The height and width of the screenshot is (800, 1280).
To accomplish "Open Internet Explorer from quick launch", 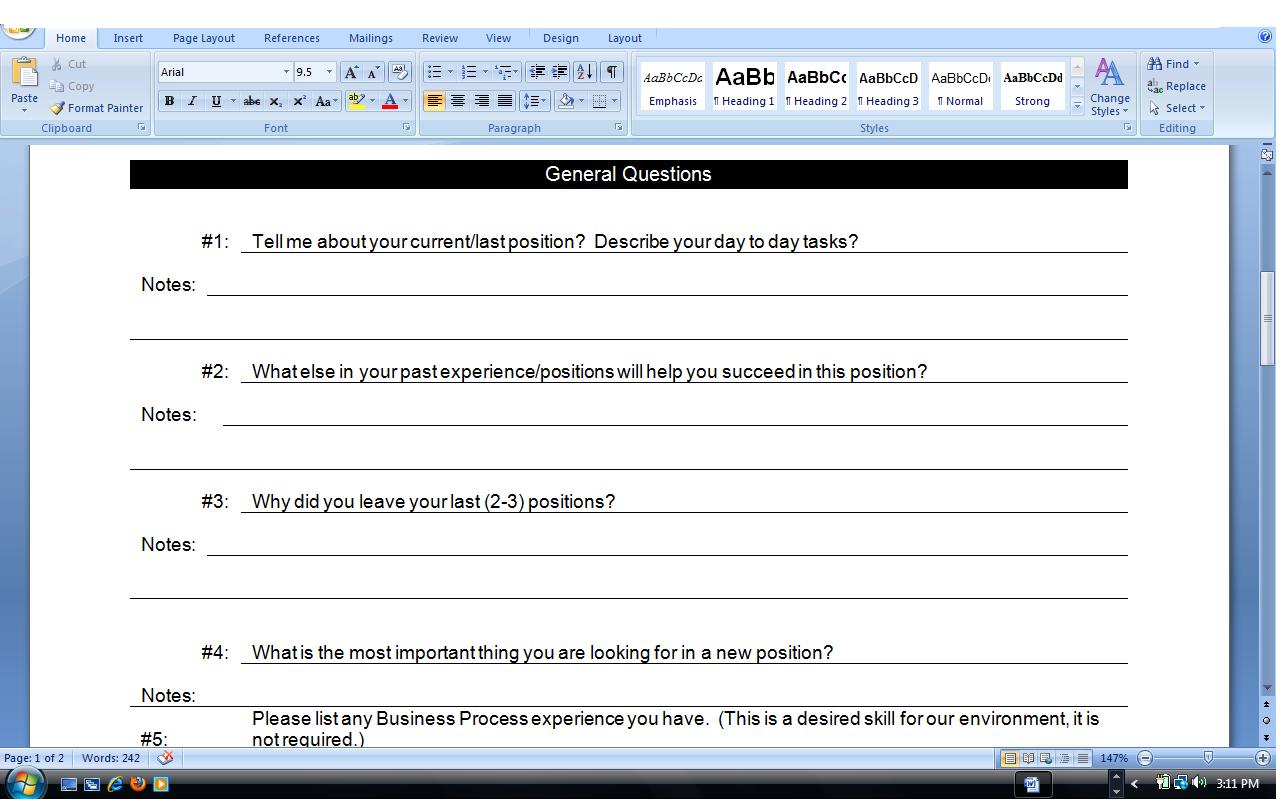I will (115, 784).
